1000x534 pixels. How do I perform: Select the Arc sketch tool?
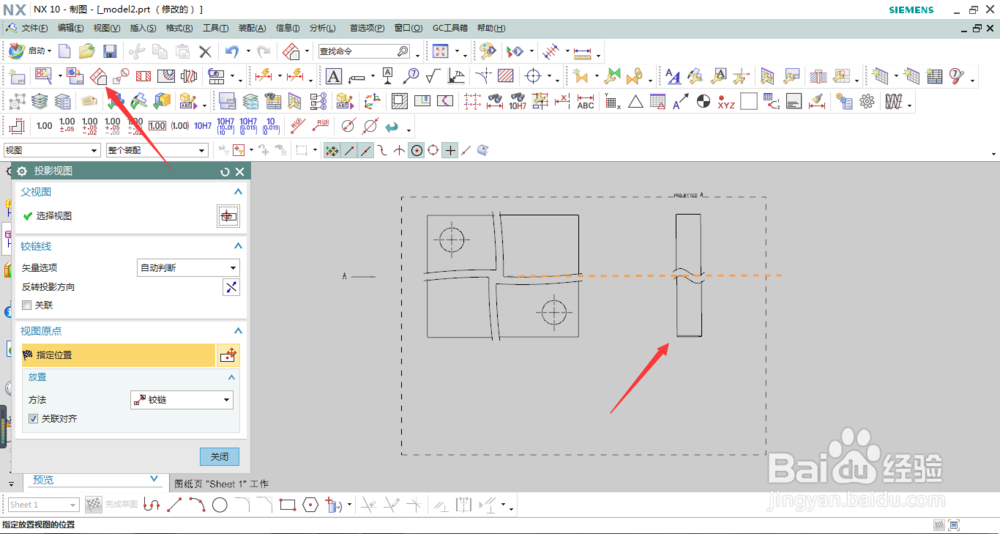click(197, 505)
